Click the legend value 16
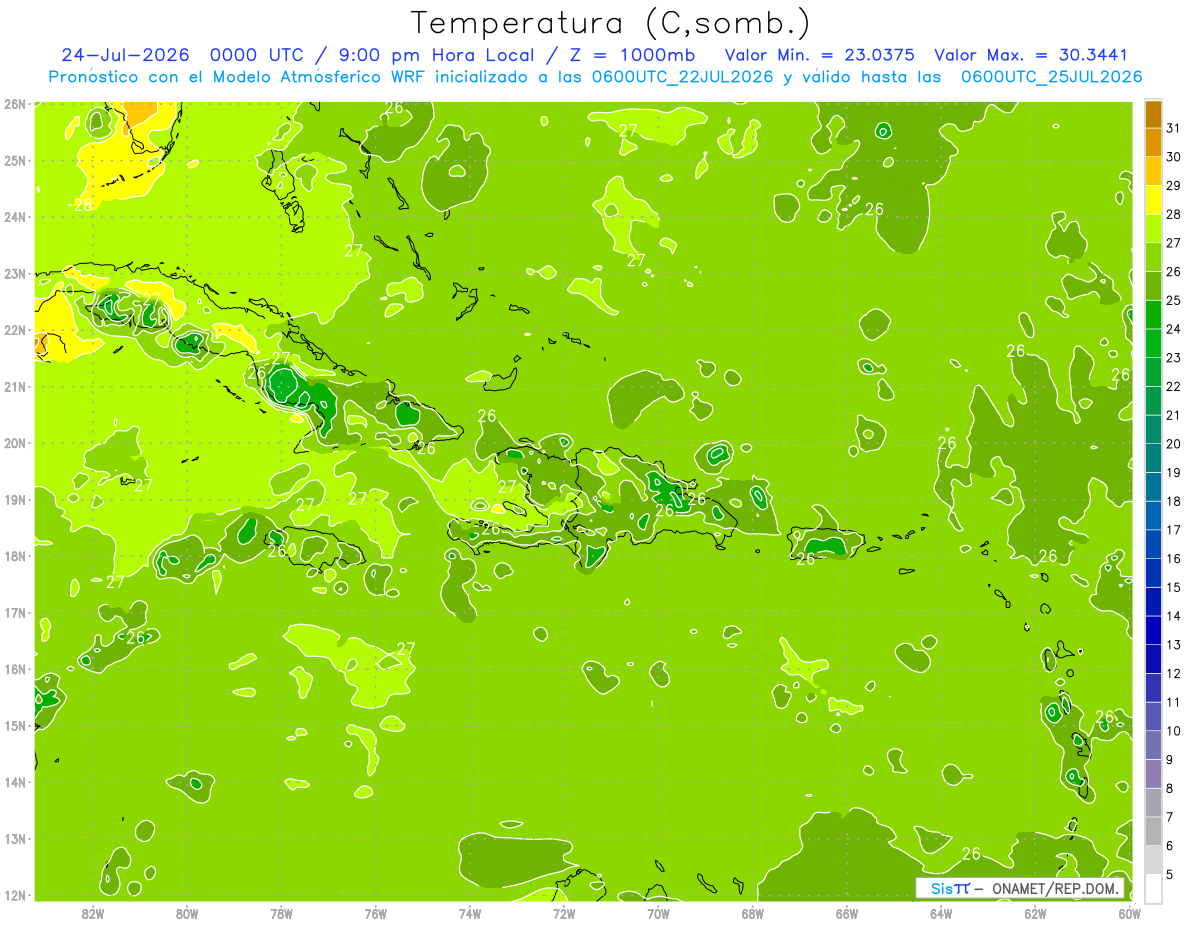This screenshot has width=1200, height=927. tap(1173, 559)
